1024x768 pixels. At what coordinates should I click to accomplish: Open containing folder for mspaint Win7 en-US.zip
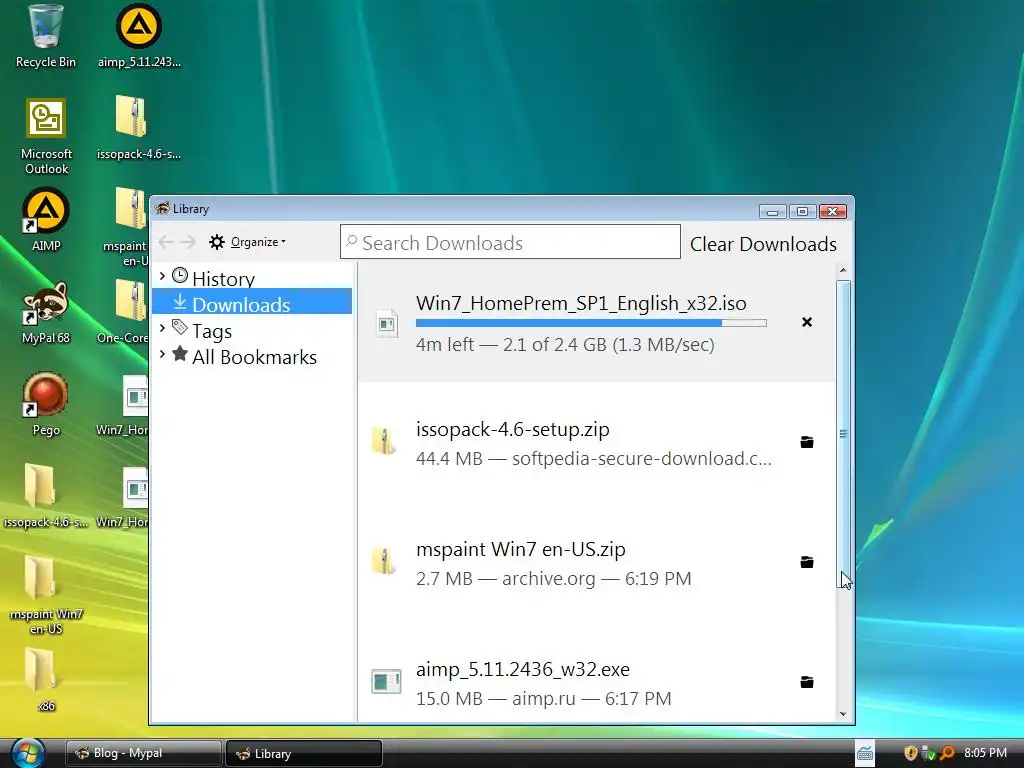(807, 562)
